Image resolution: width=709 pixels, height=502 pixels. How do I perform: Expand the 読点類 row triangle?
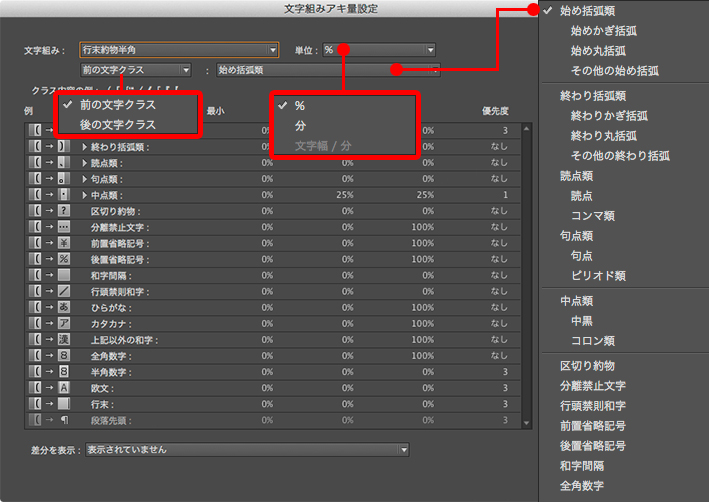coord(84,163)
